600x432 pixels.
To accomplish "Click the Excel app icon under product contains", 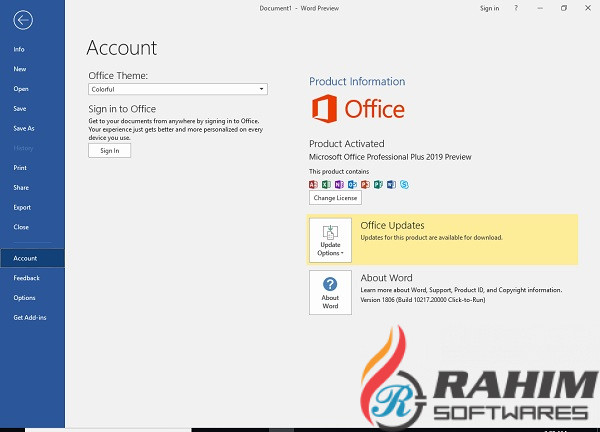I will [x=326, y=184].
